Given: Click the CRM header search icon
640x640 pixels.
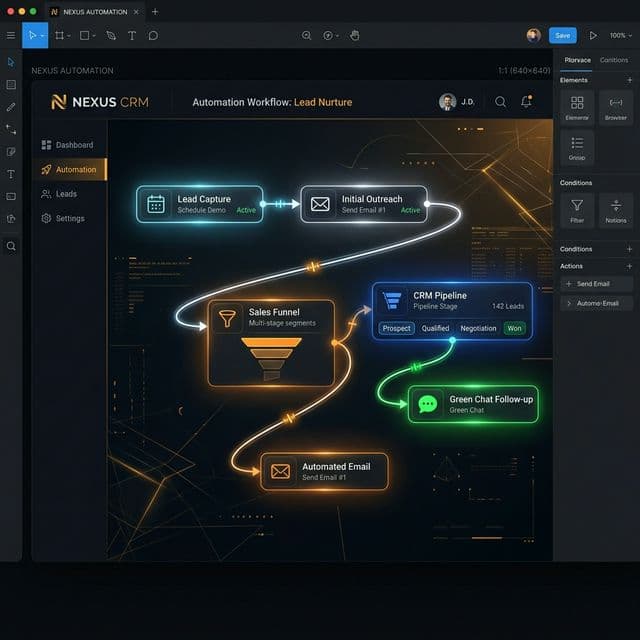Looking at the screenshot, I should coord(500,102).
